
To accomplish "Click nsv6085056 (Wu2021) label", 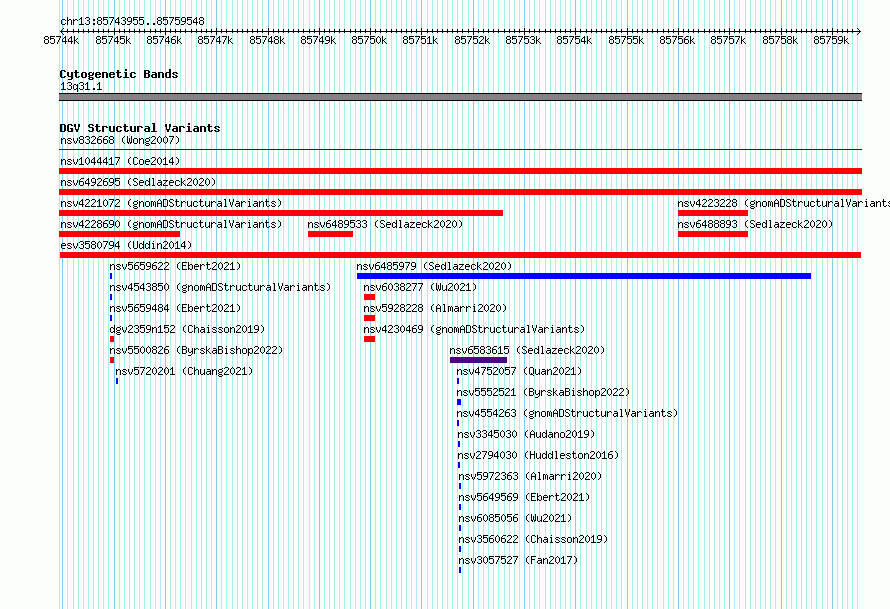I will coord(515,518).
